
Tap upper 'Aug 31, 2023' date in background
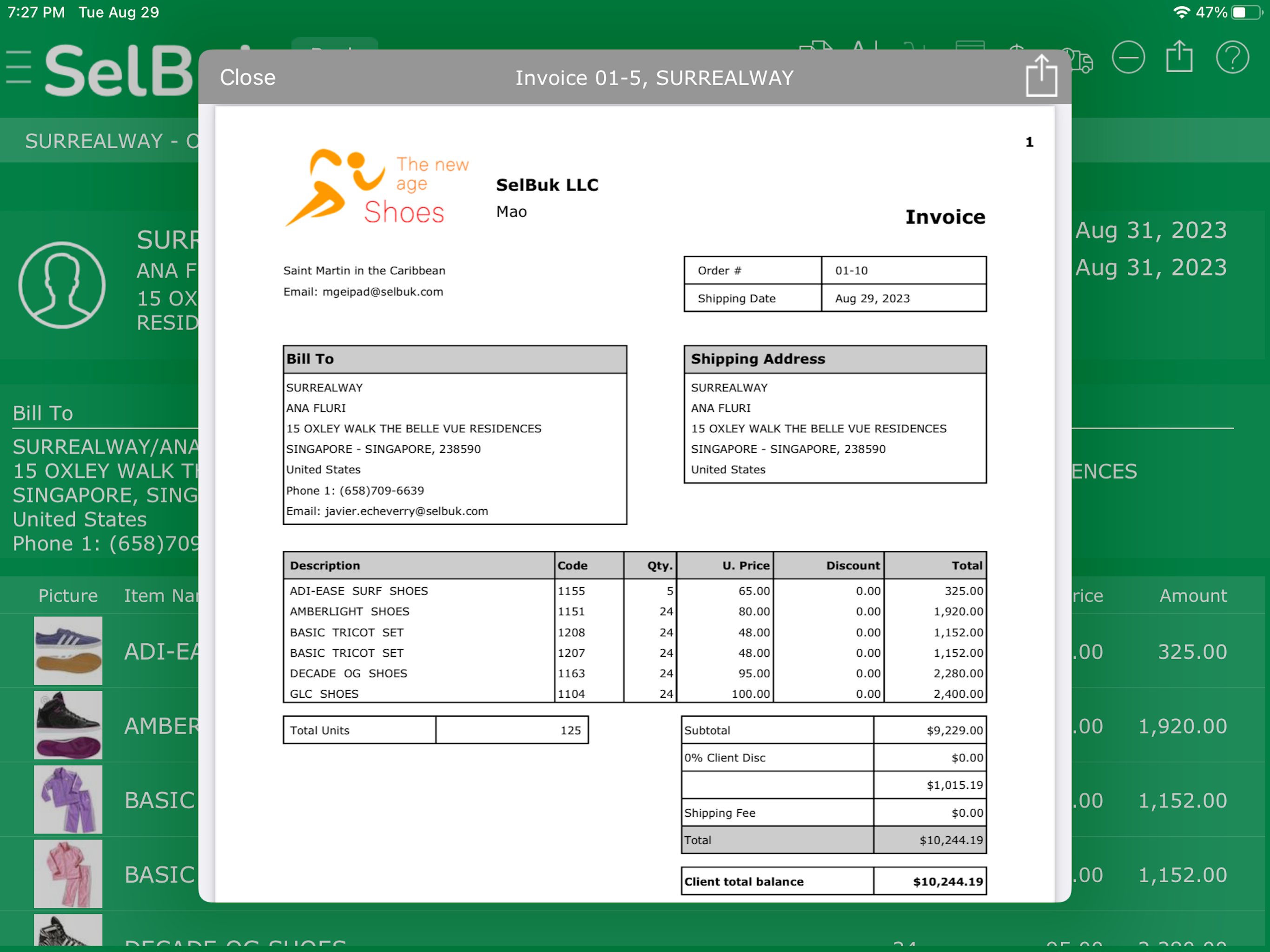[1151, 231]
